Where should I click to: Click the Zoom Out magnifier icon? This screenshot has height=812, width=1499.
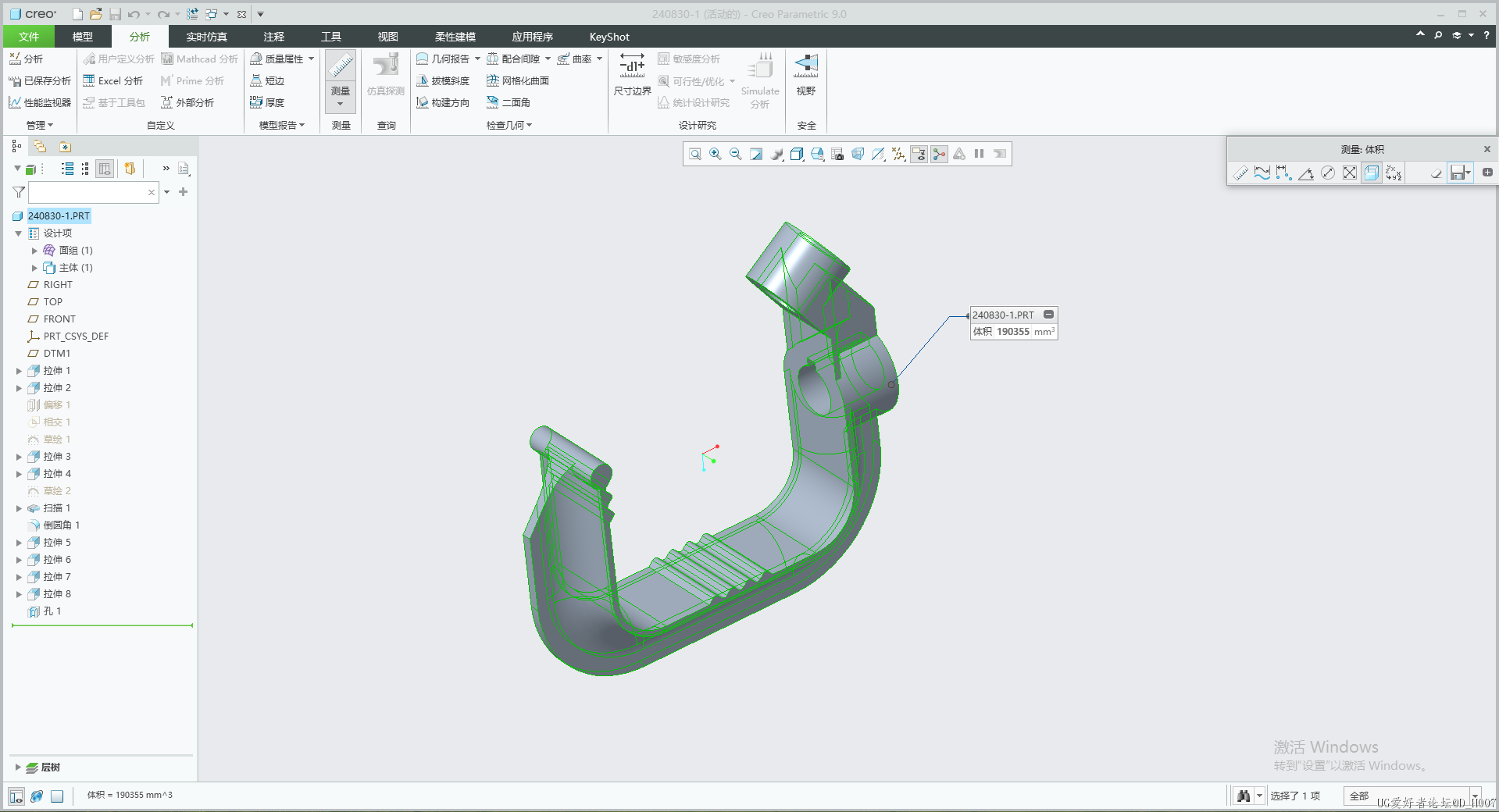tap(736, 154)
